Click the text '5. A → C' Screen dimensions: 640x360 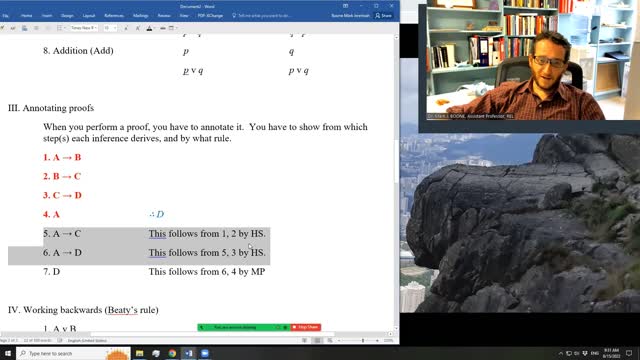pos(62,233)
